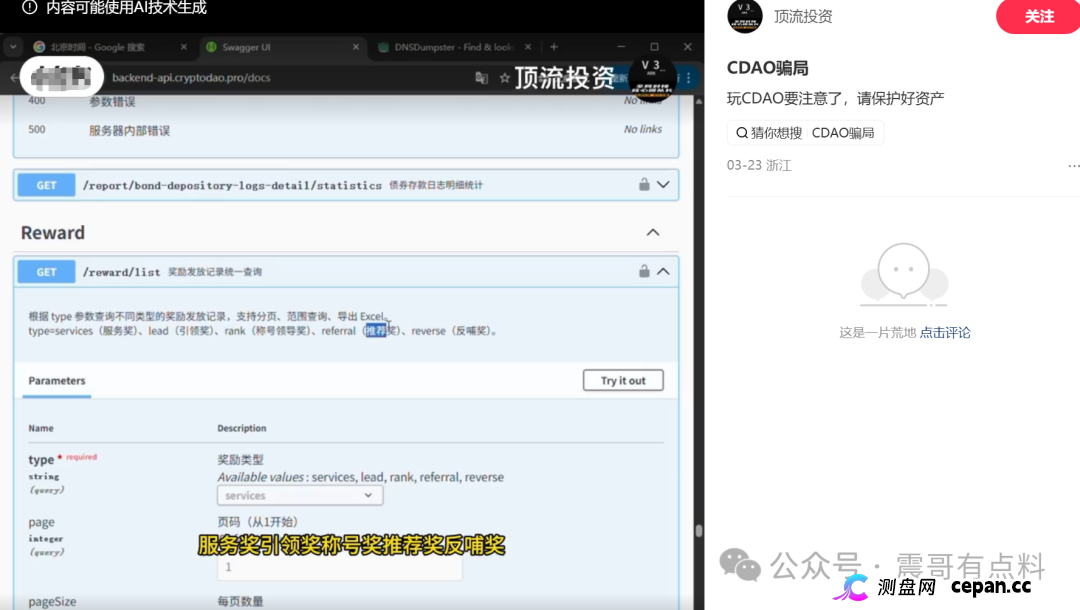Open the post's ellipsis options icon
Viewport: 1080px width, 610px height.
pos(1074,164)
